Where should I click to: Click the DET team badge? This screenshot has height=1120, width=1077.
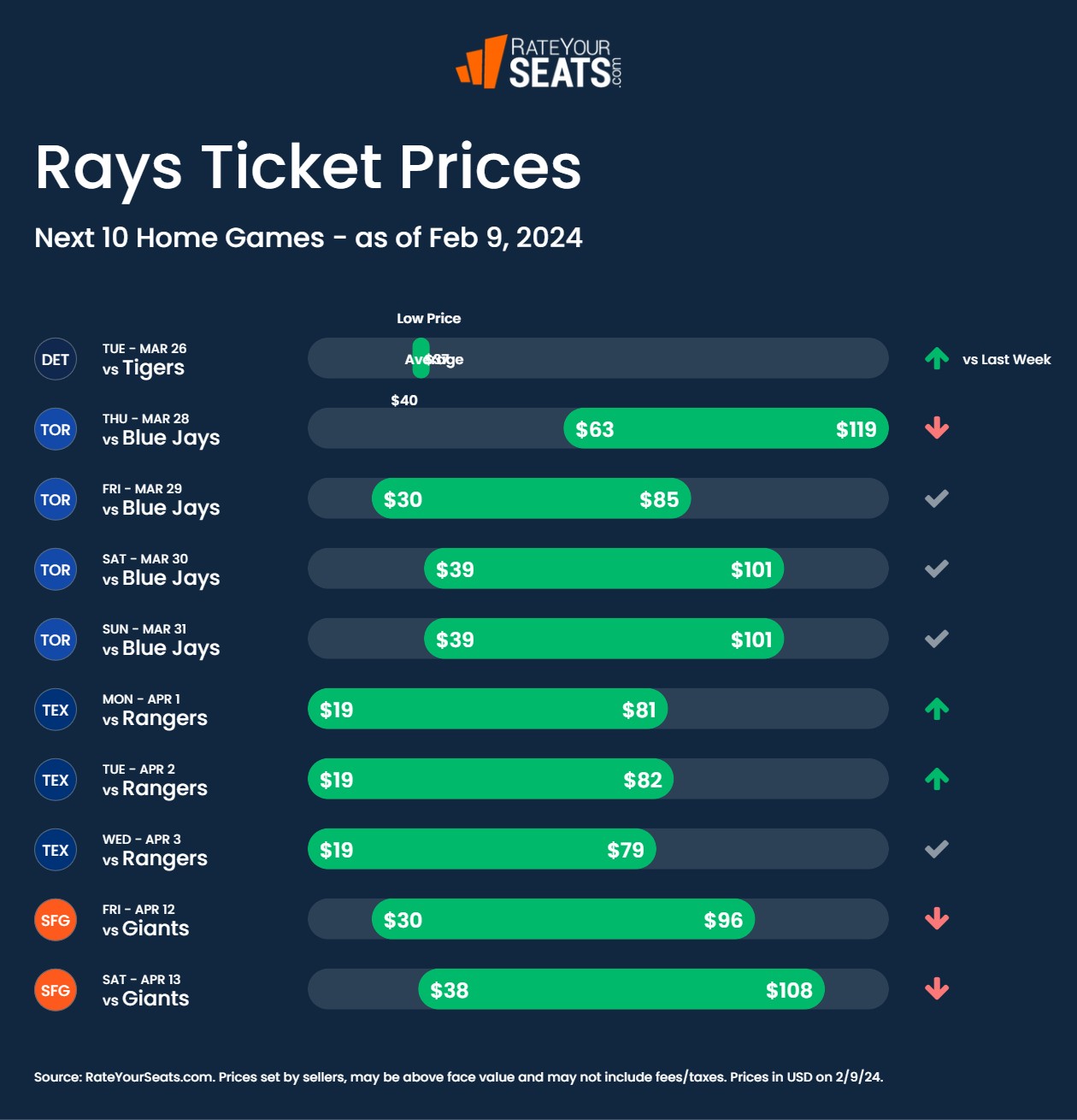point(56,359)
